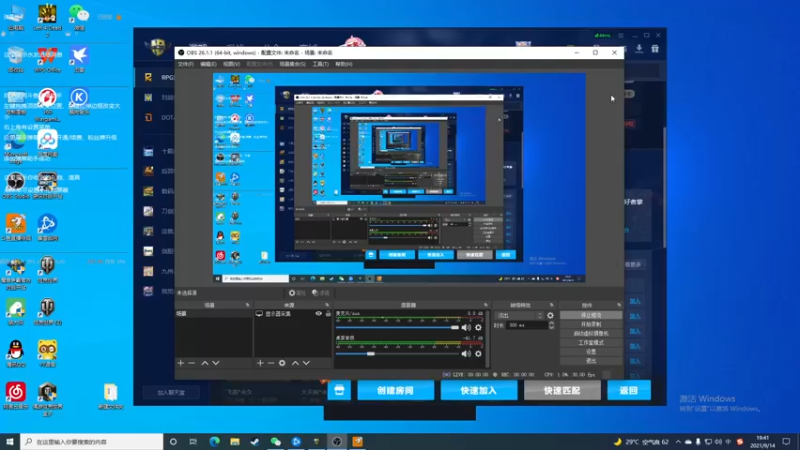Pop out the Audio Mixer dock icon
This screenshot has height=450, width=800.
pyautogui.click(x=486, y=305)
